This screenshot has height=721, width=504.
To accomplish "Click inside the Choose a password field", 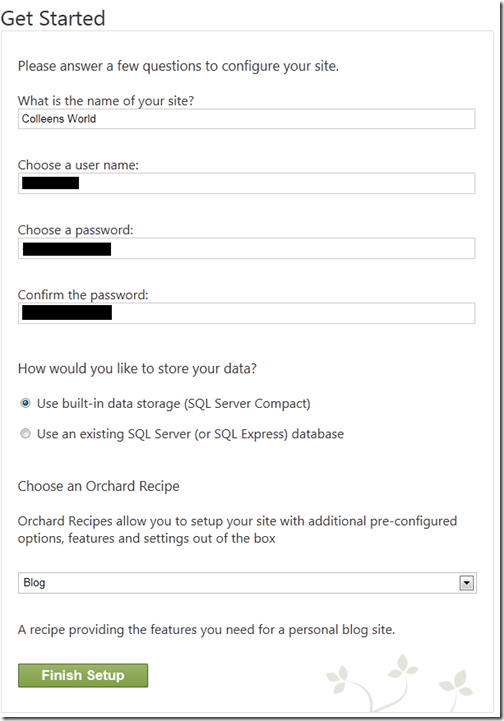I will pos(246,248).
